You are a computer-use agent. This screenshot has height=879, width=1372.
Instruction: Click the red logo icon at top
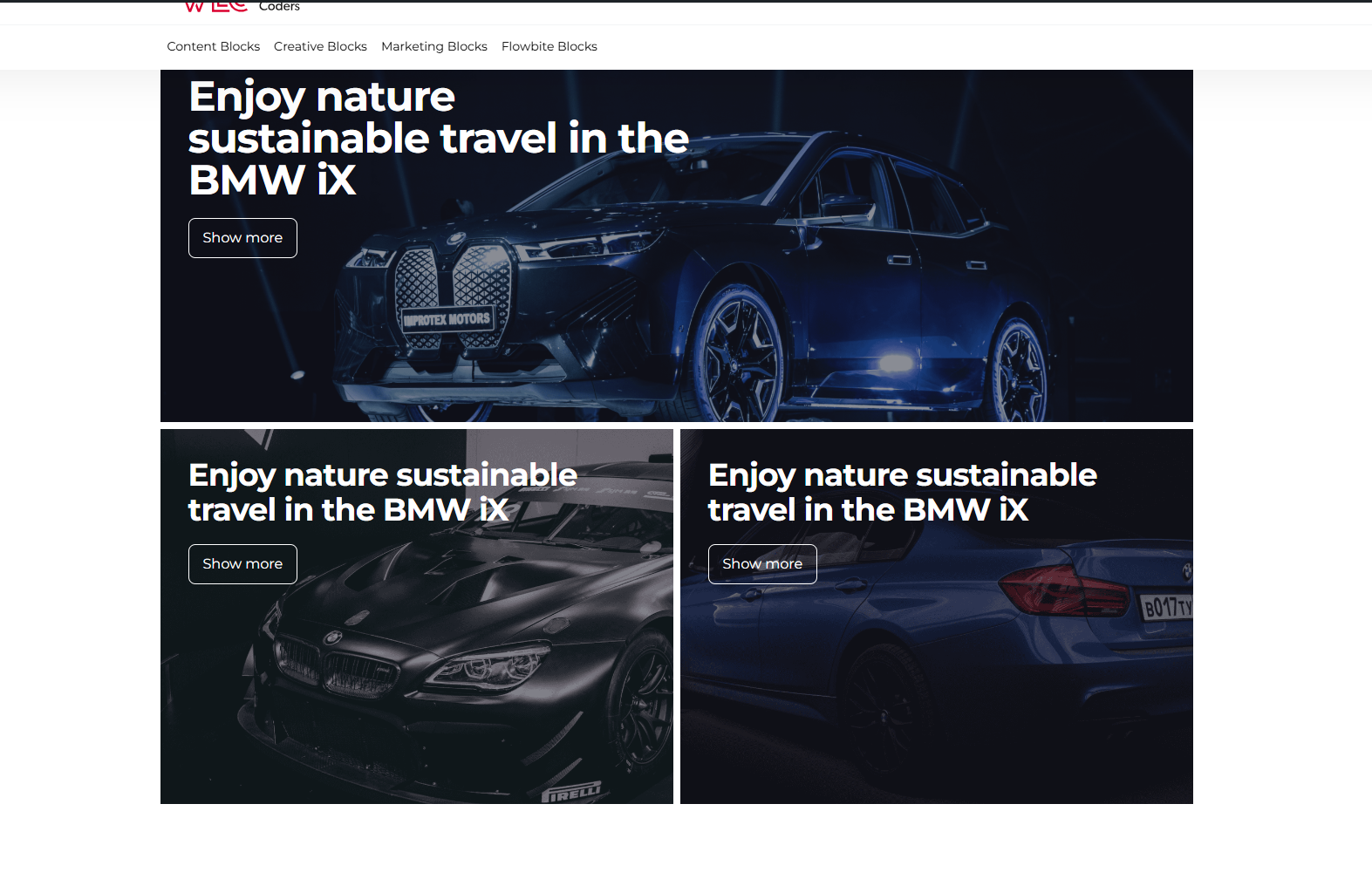(216, 7)
